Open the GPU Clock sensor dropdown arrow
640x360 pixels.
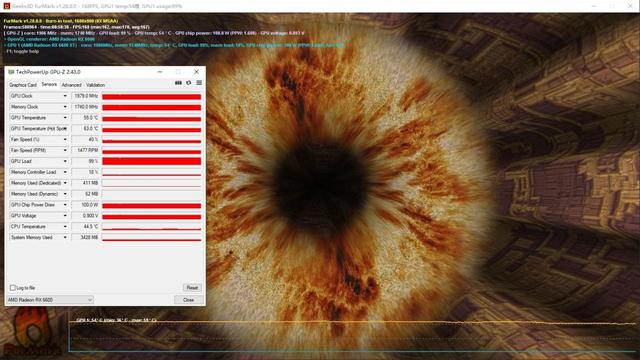click(65, 96)
